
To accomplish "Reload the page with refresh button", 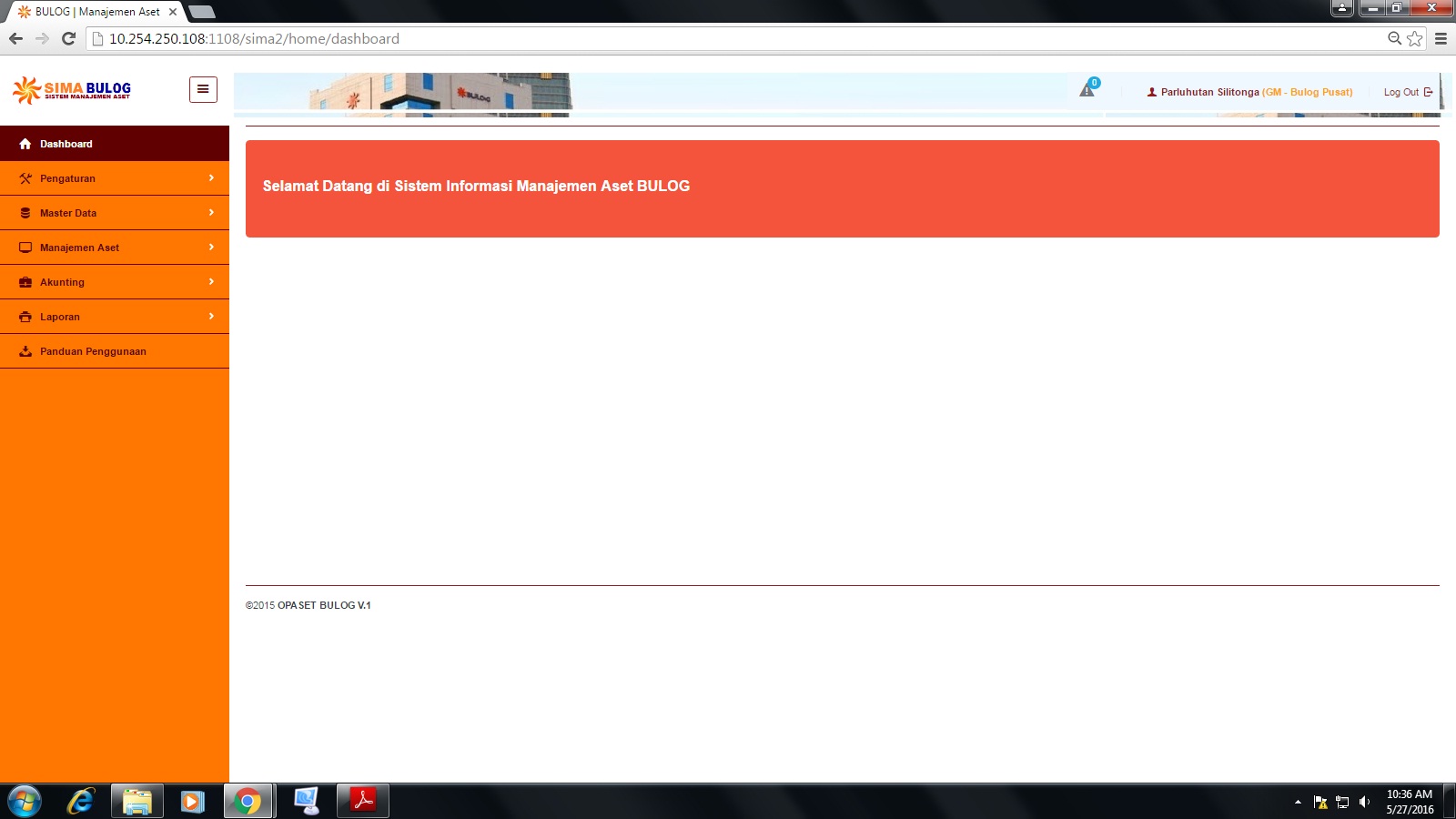I will [x=68, y=38].
